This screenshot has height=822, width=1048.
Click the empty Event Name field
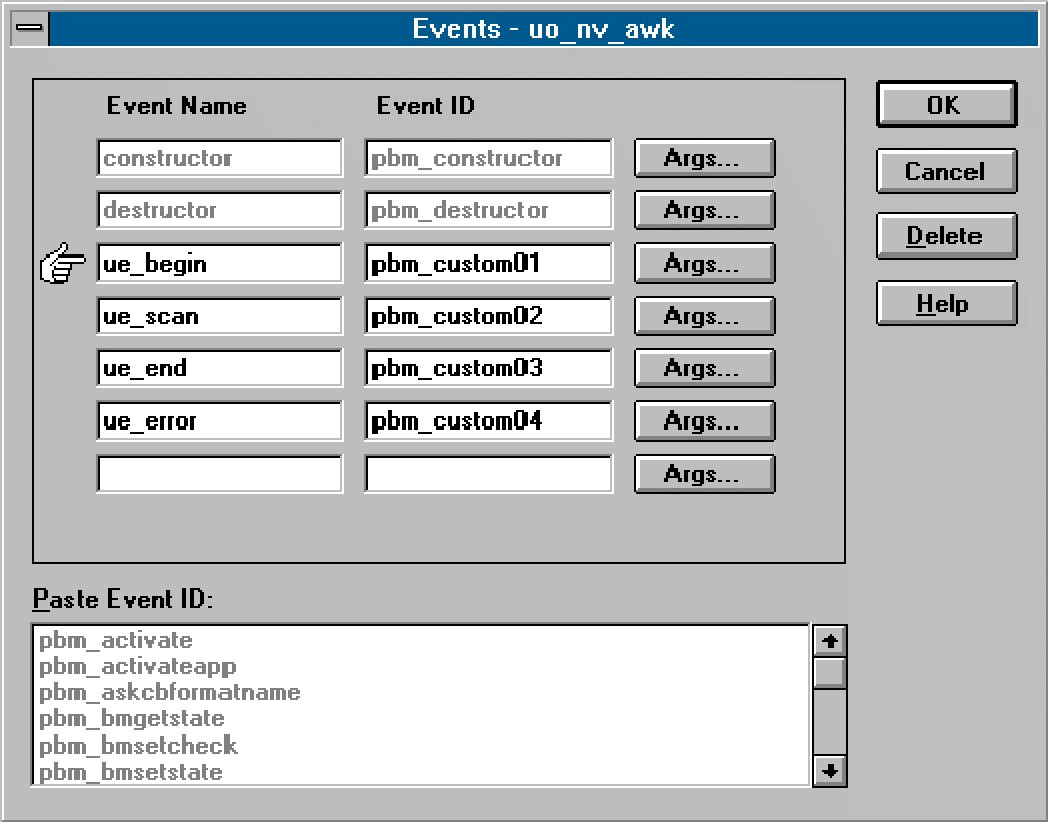click(x=219, y=474)
